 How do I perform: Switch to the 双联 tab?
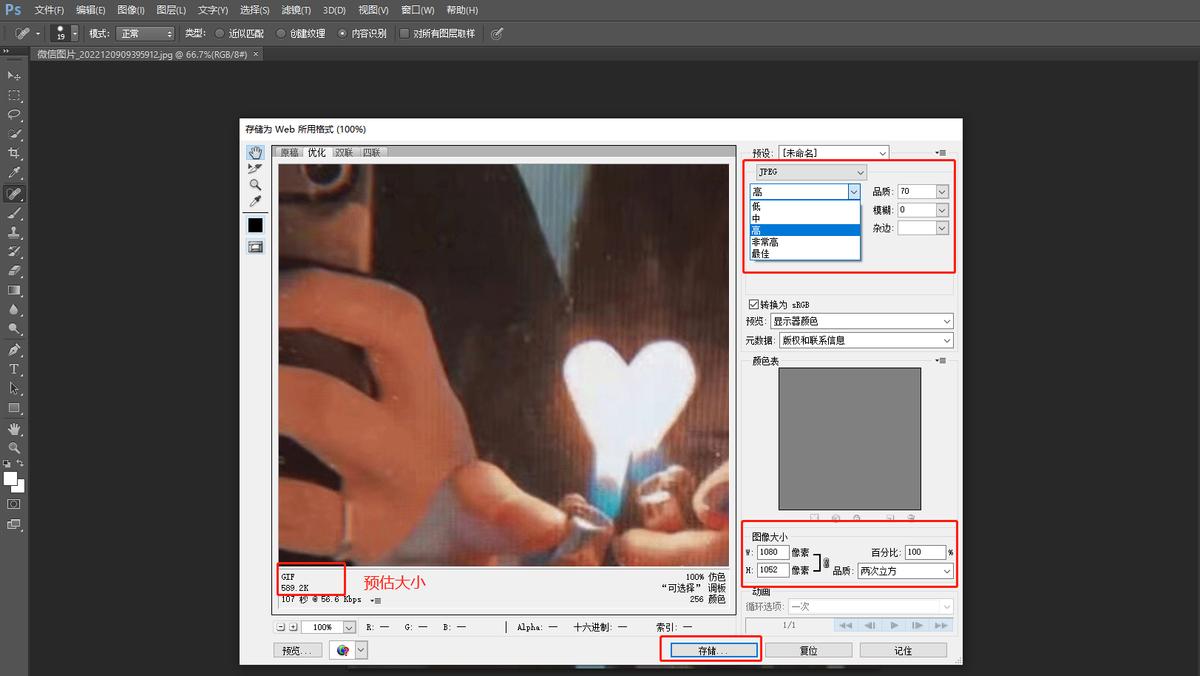coord(343,153)
